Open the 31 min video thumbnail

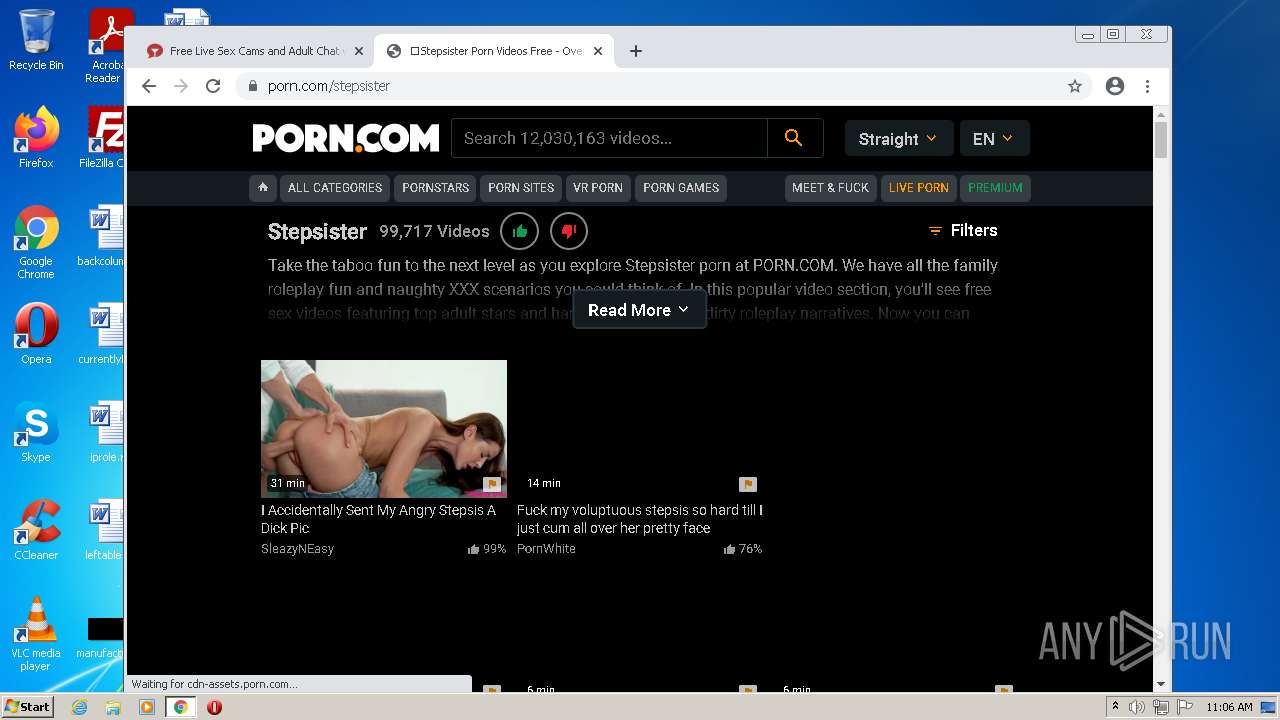(x=384, y=429)
